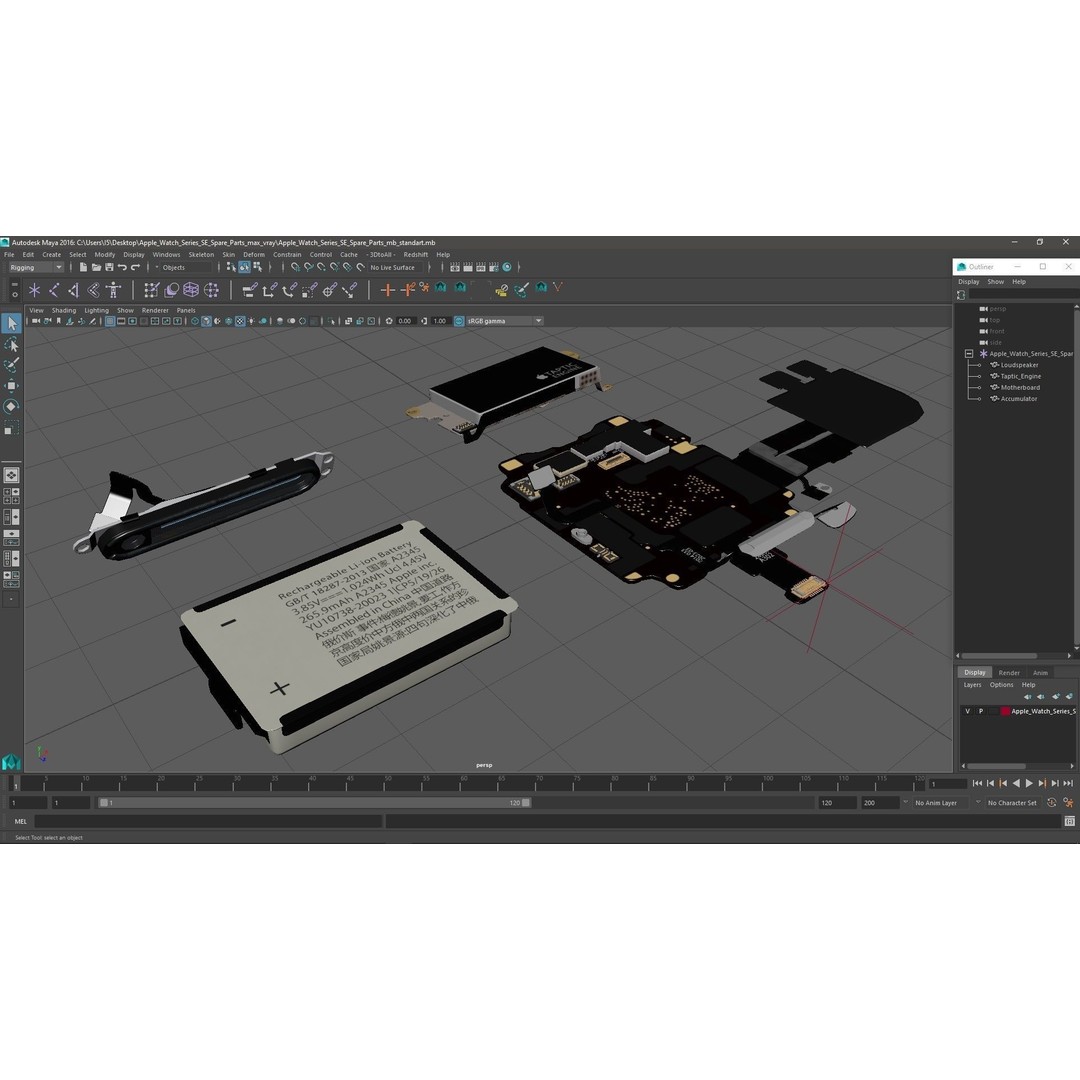Collapse the Apple_Watch_Series_SE group in Outliner
The height and width of the screenshot is (1080, 1080).
tap(968, 353)
